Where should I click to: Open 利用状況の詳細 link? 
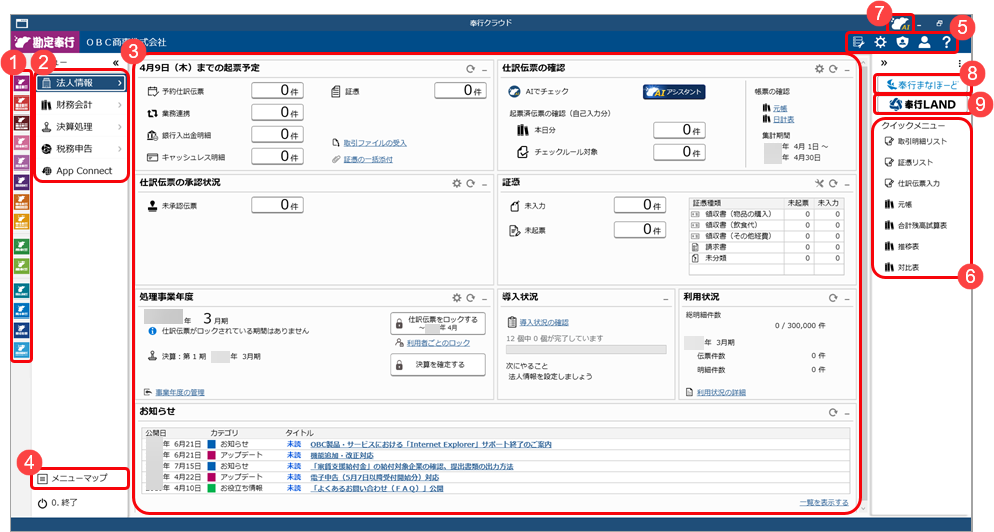point(721,393)
